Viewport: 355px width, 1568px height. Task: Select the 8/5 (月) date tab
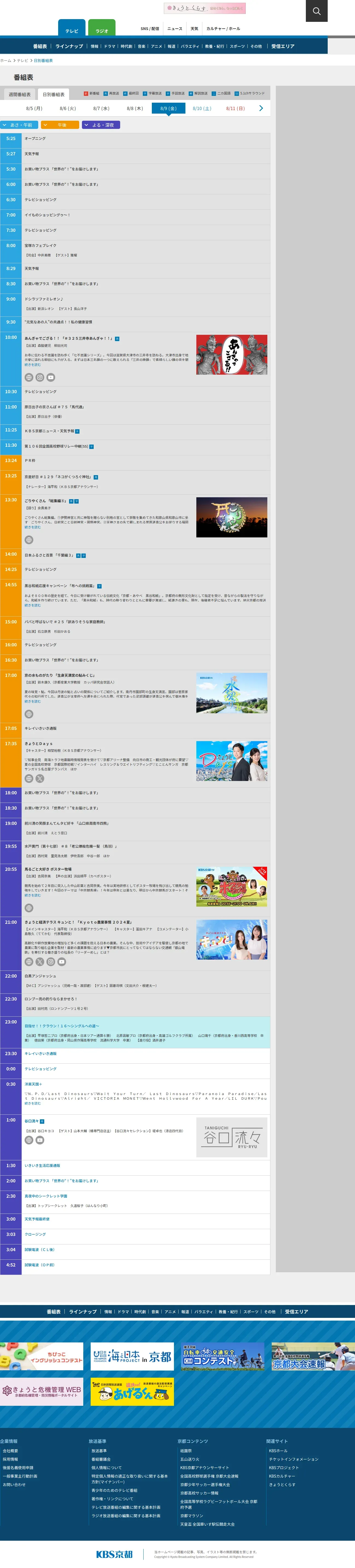34,108
